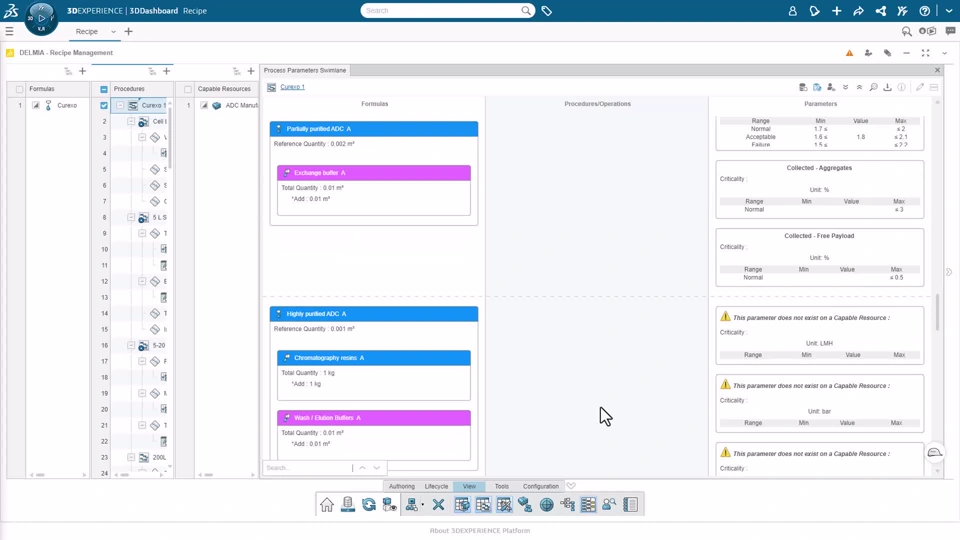
Task: Check the Capable Resources header checkbox
Action: pyautogui.click(x=188, y=89)
